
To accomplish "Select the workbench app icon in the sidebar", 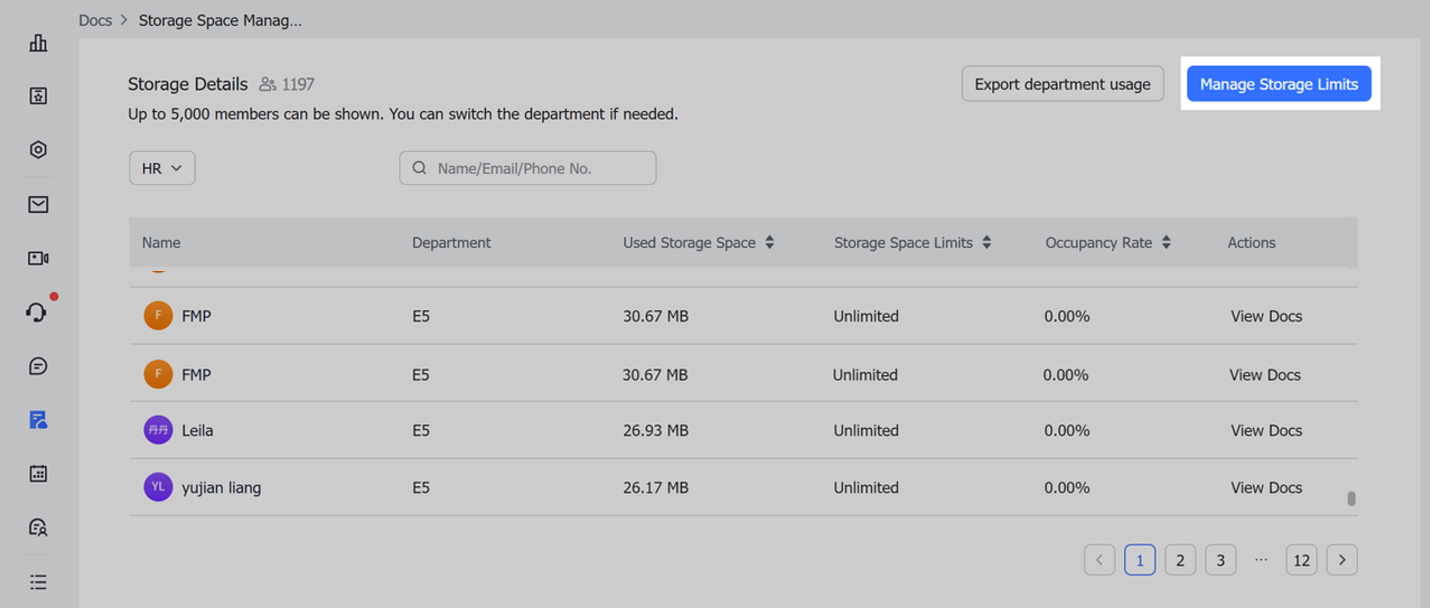I will (37, 96).
